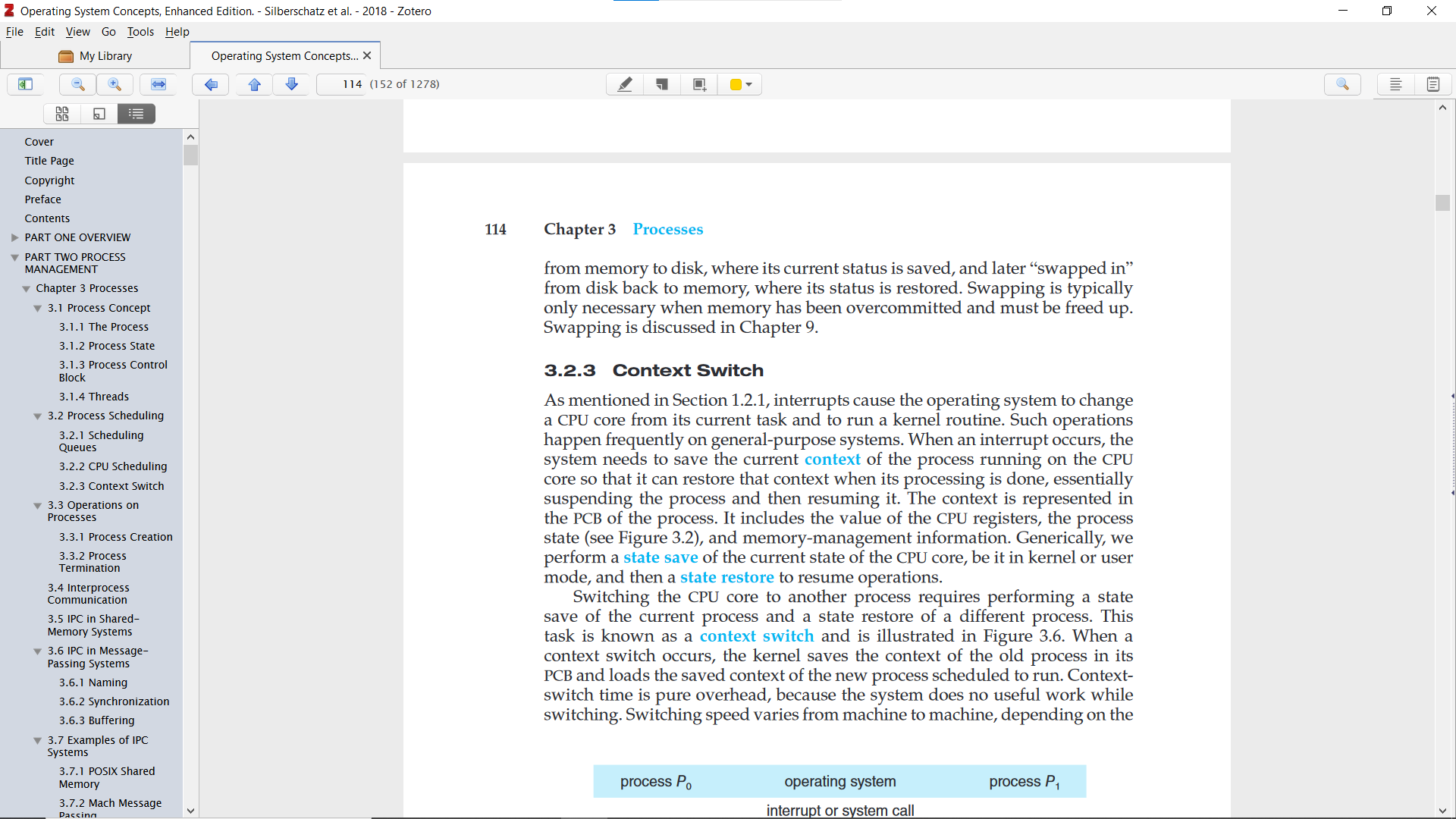
Task: Collapse the 3.2 Process Scheduling section
Action: [x=38, y=416]
